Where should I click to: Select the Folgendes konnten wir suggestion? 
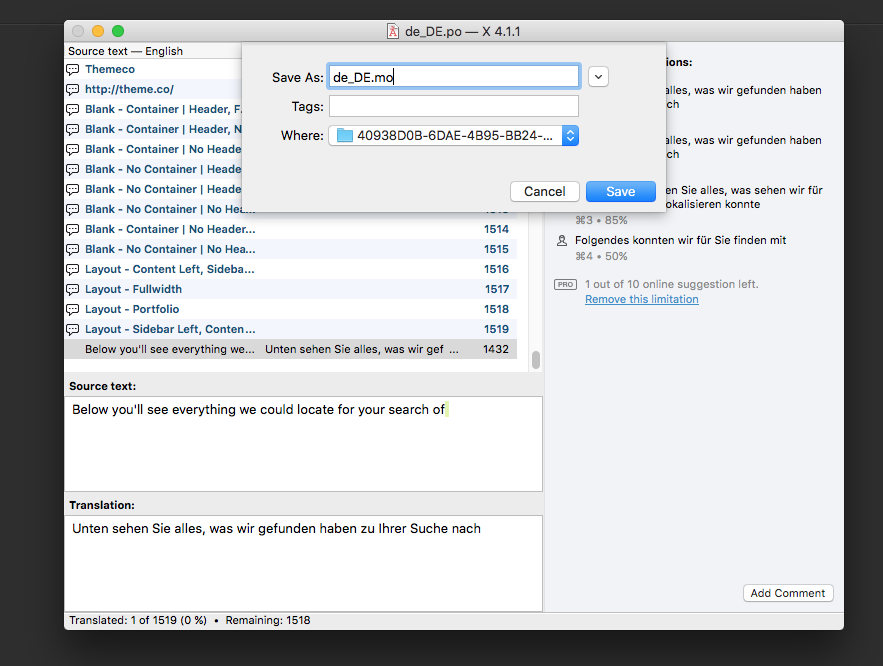(680, 240)
